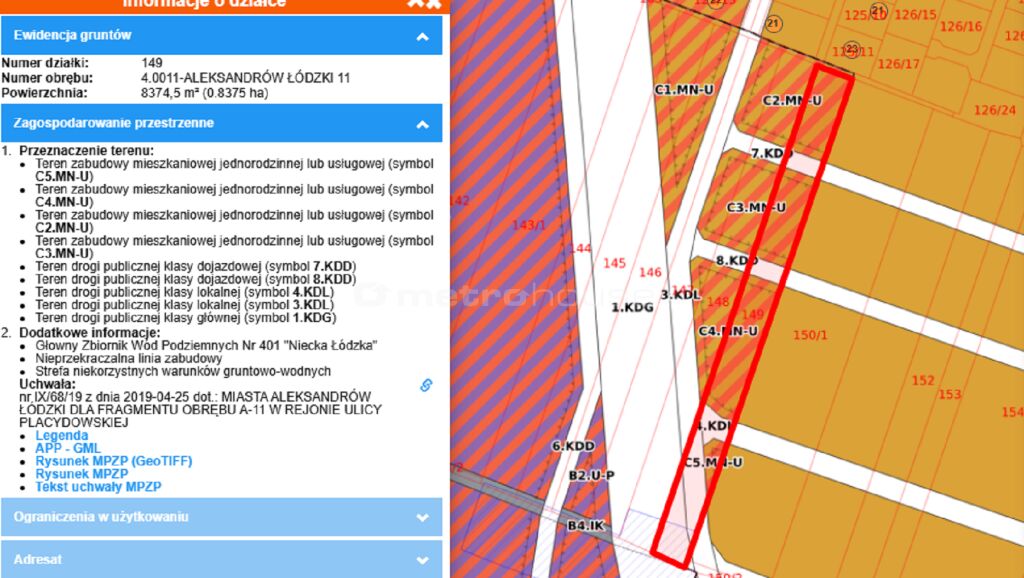The image size is (1024, 578).
Task: Click the chain link icon beside Uchwała
Action: [x=425, y=385]
